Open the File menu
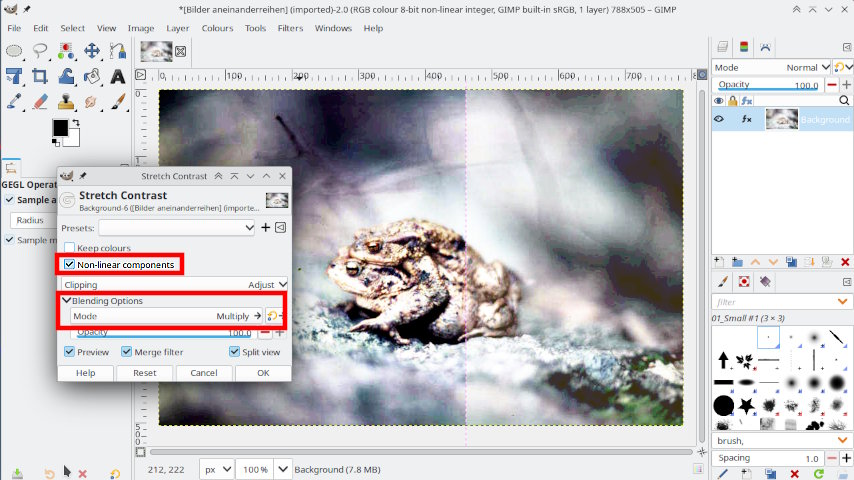The image size is (854, 480). 14,28
